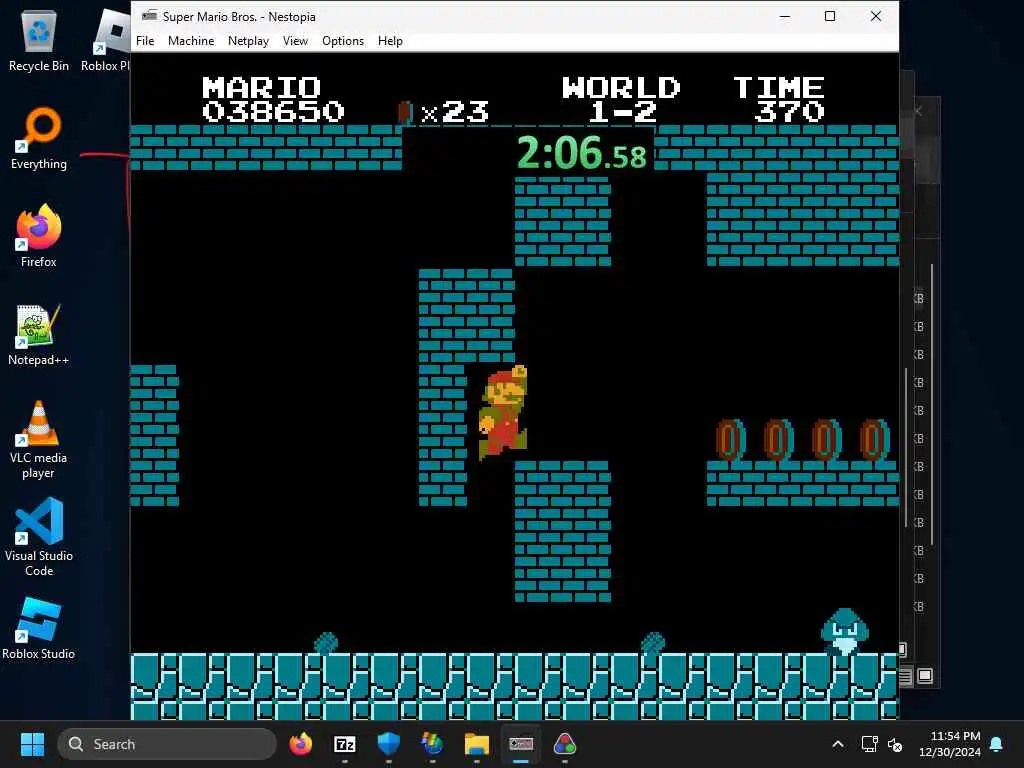
Task: Switch to Nestopia taskbar button
Action: [520, 744]
